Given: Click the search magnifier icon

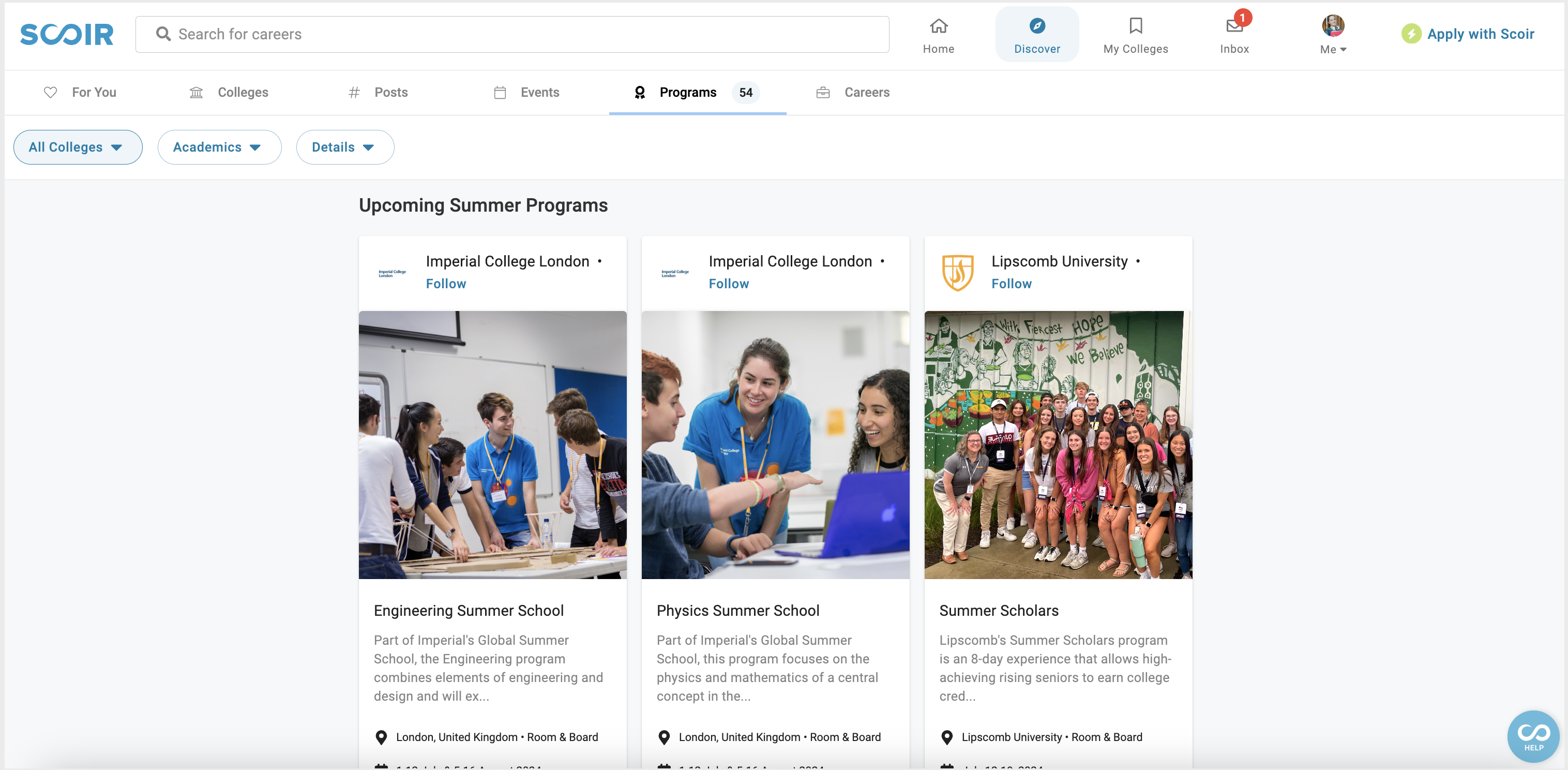Looking at the screenshot, I should [163, 34].
